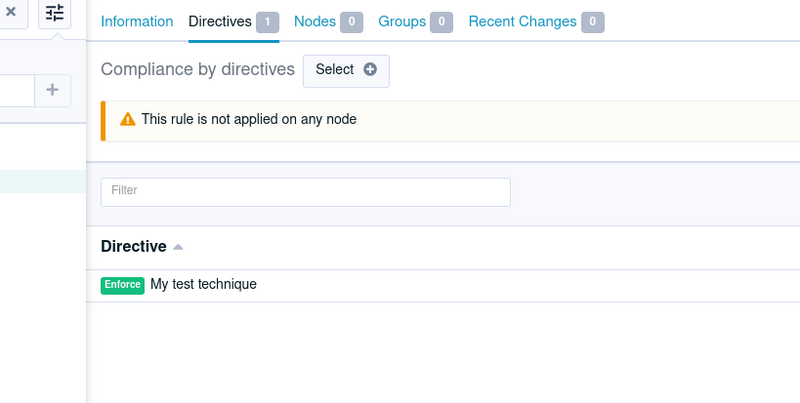Click the green Enforce badge
This screenshot has height=403, width=800.
pos(122,285)
